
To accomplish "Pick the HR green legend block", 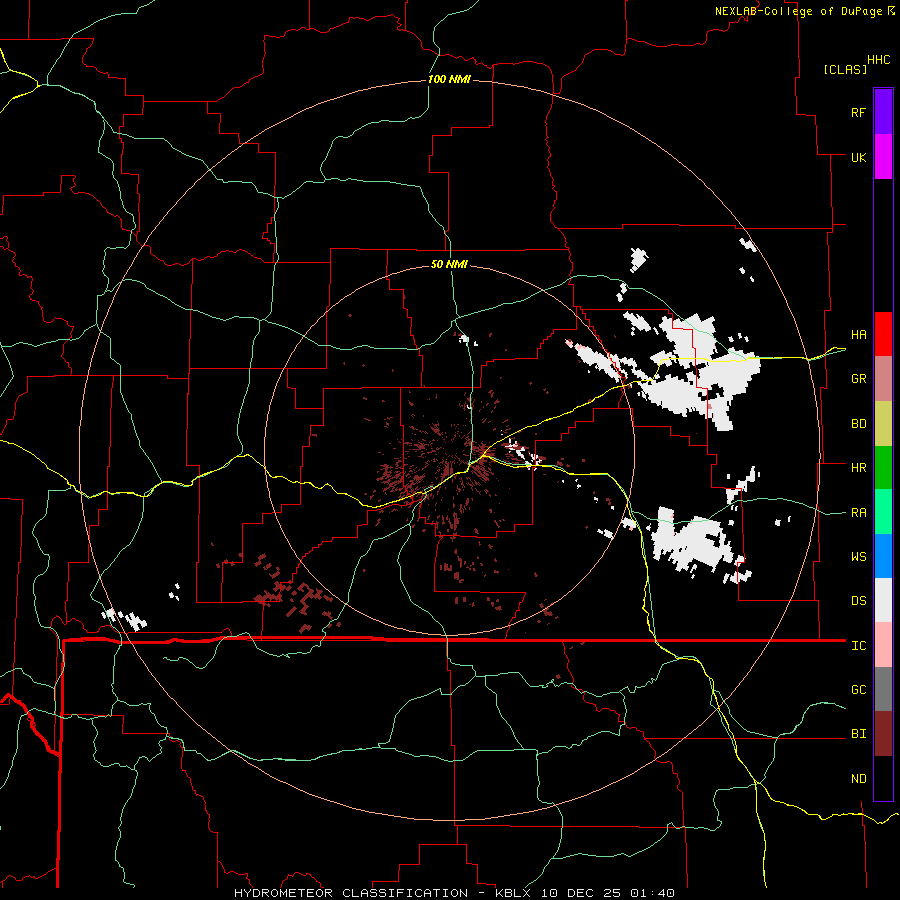I will (x=883, y=468).
